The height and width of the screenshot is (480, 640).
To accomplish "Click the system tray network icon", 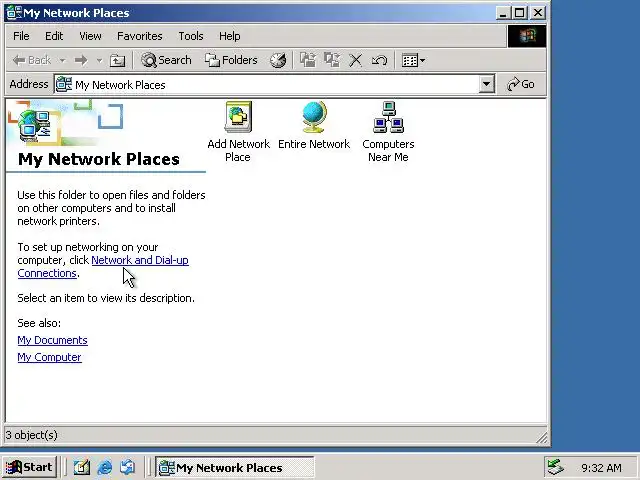I will [x=556, y=467].
